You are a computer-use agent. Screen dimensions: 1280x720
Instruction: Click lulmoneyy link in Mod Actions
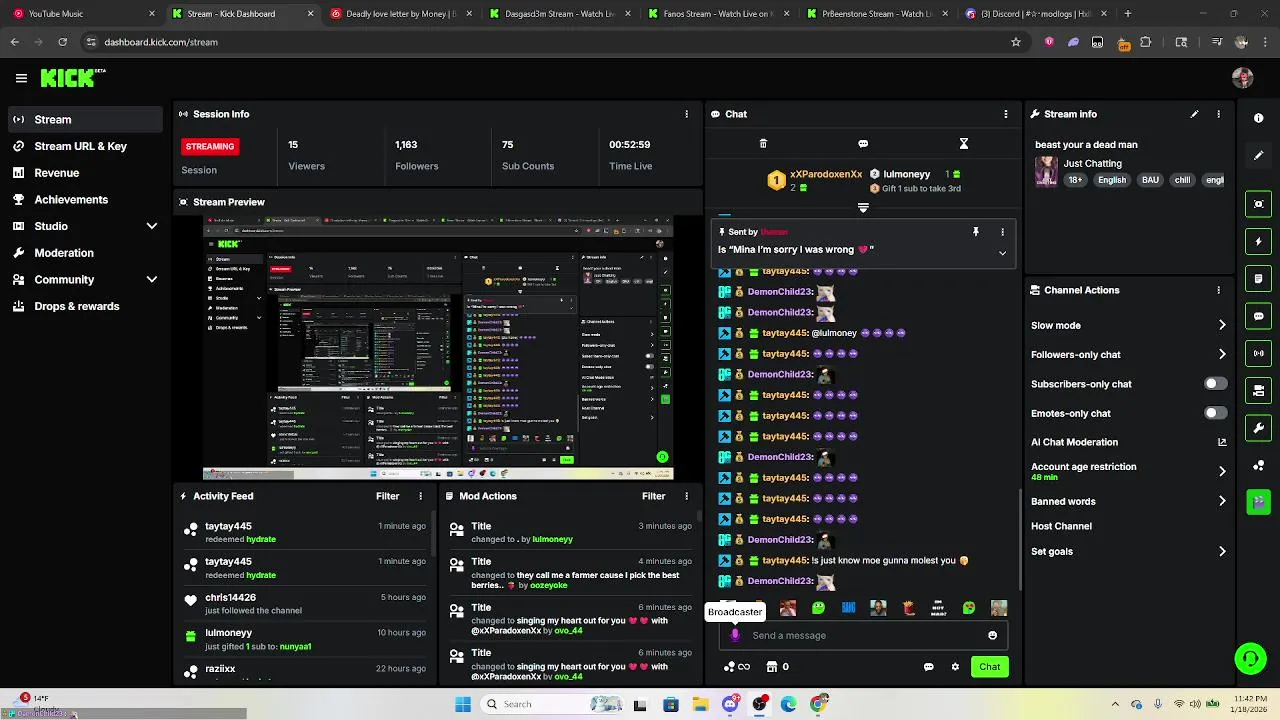pos(552,539)
